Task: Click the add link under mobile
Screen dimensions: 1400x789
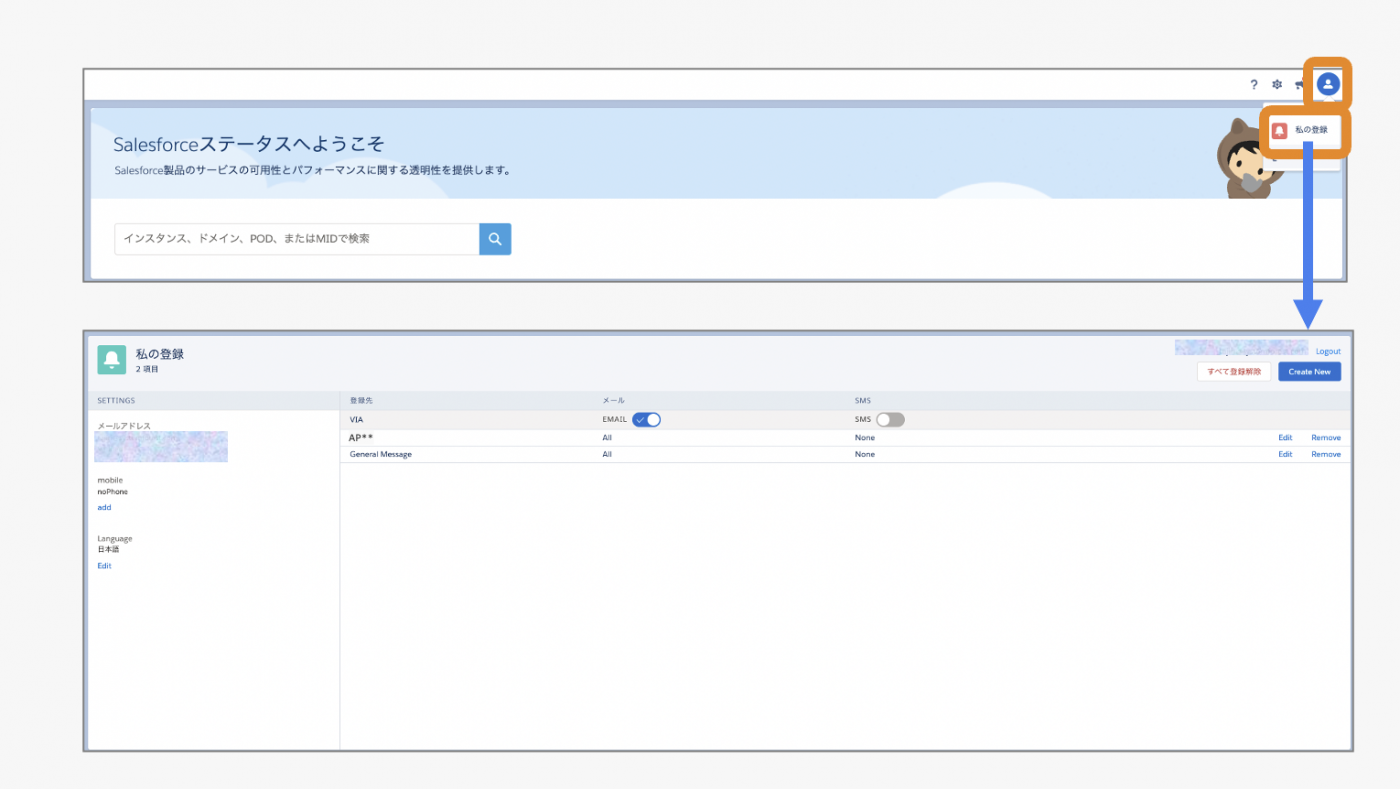Action: (x=104, y=507)
